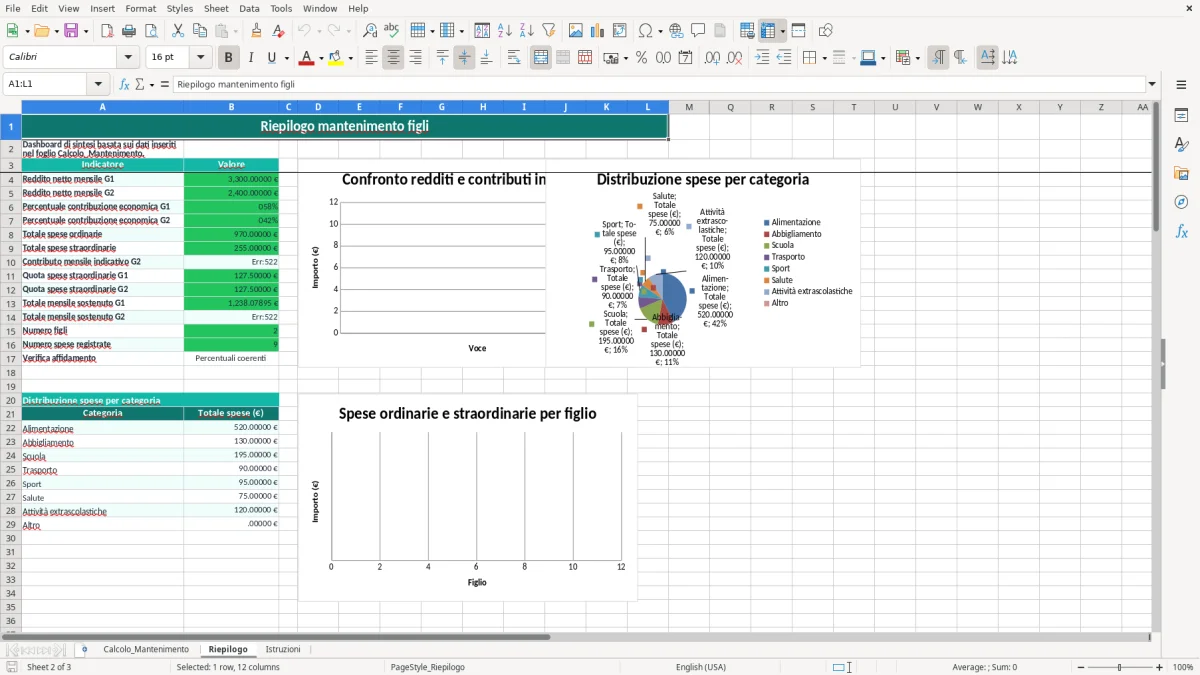Click the Print icon
This screenshot has height=675, width=1200.
[x=129, y=31]
